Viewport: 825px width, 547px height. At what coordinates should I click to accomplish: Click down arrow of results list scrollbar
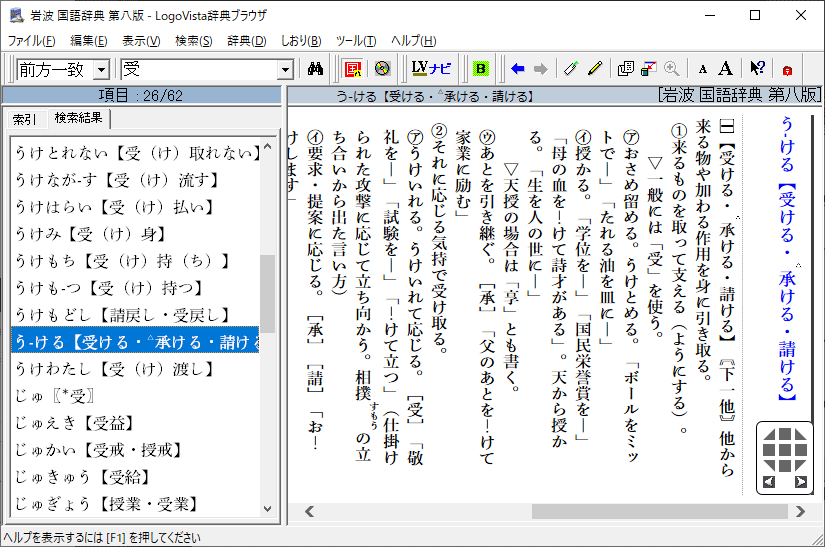(x=267, y=509)
